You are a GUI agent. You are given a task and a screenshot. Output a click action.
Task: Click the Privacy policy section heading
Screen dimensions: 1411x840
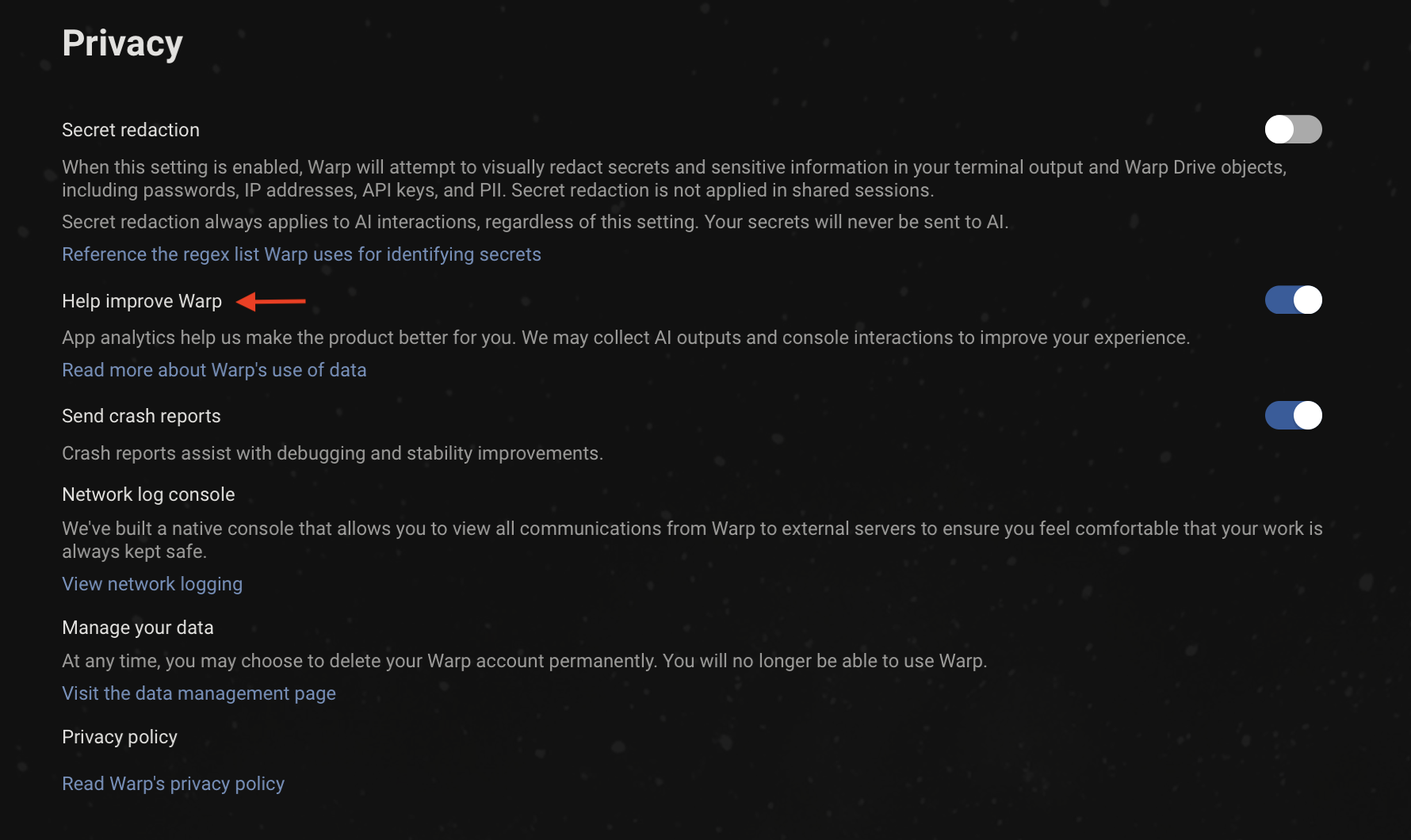tap(120, 737)
